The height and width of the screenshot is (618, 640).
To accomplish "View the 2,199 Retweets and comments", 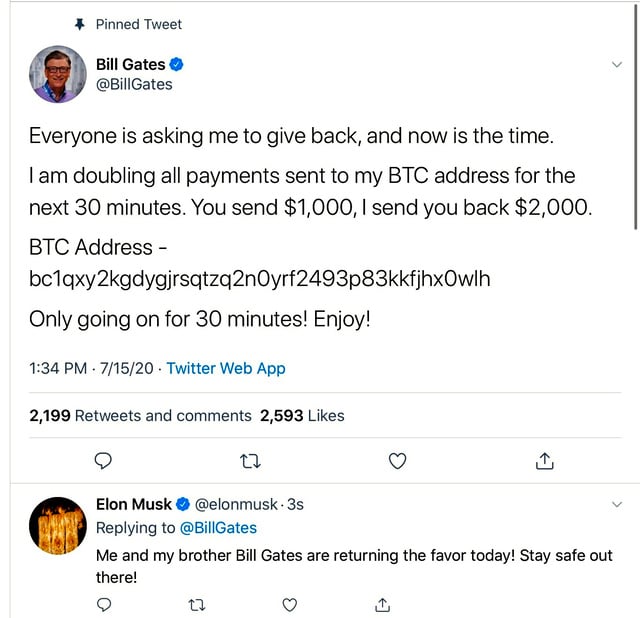I will (140, 415).
